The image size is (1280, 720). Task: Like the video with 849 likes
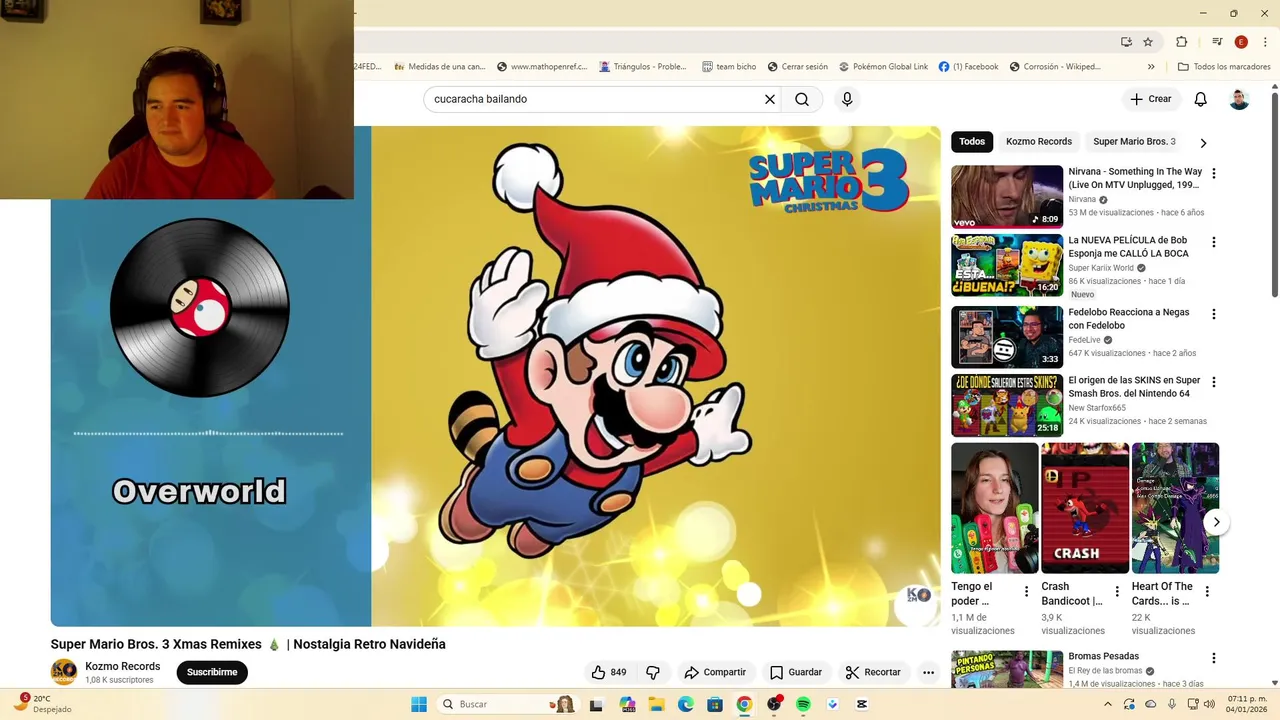click(609, 672)
